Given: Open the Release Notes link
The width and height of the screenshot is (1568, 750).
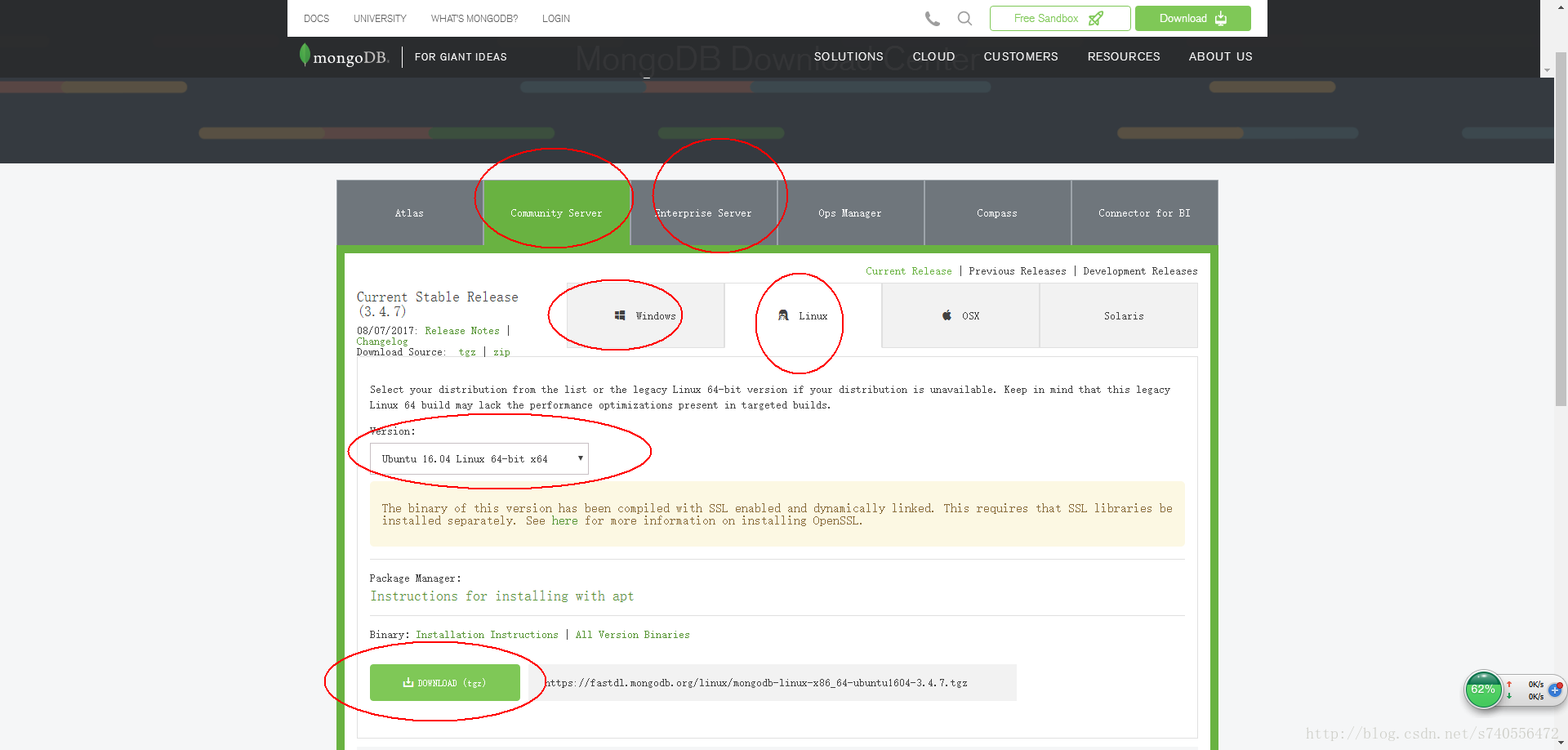Looking at the screenshot, I should pyautogui.click(x=462, y=331).
